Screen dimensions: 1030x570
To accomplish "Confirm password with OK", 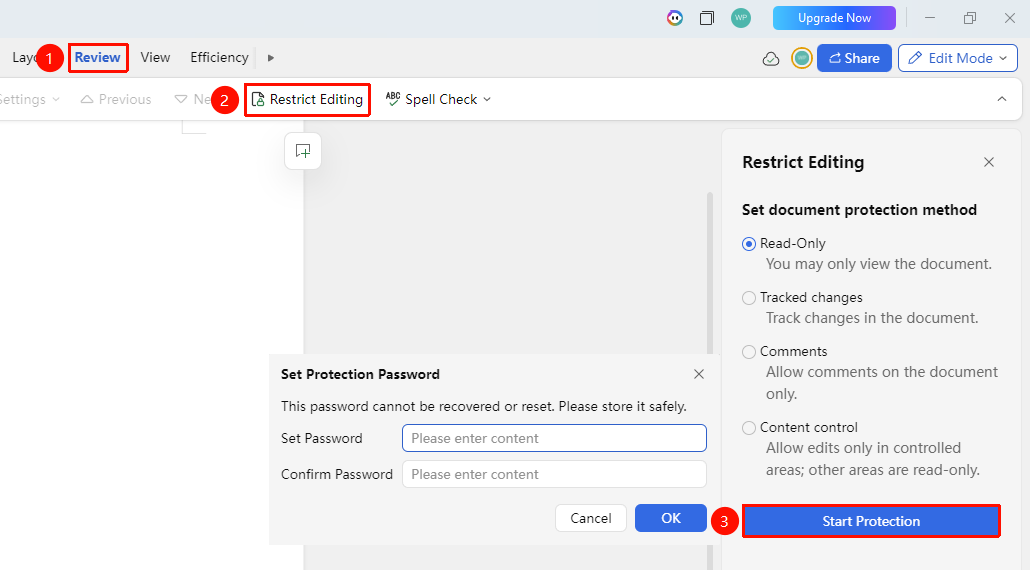I will click(x=671, y=518).
